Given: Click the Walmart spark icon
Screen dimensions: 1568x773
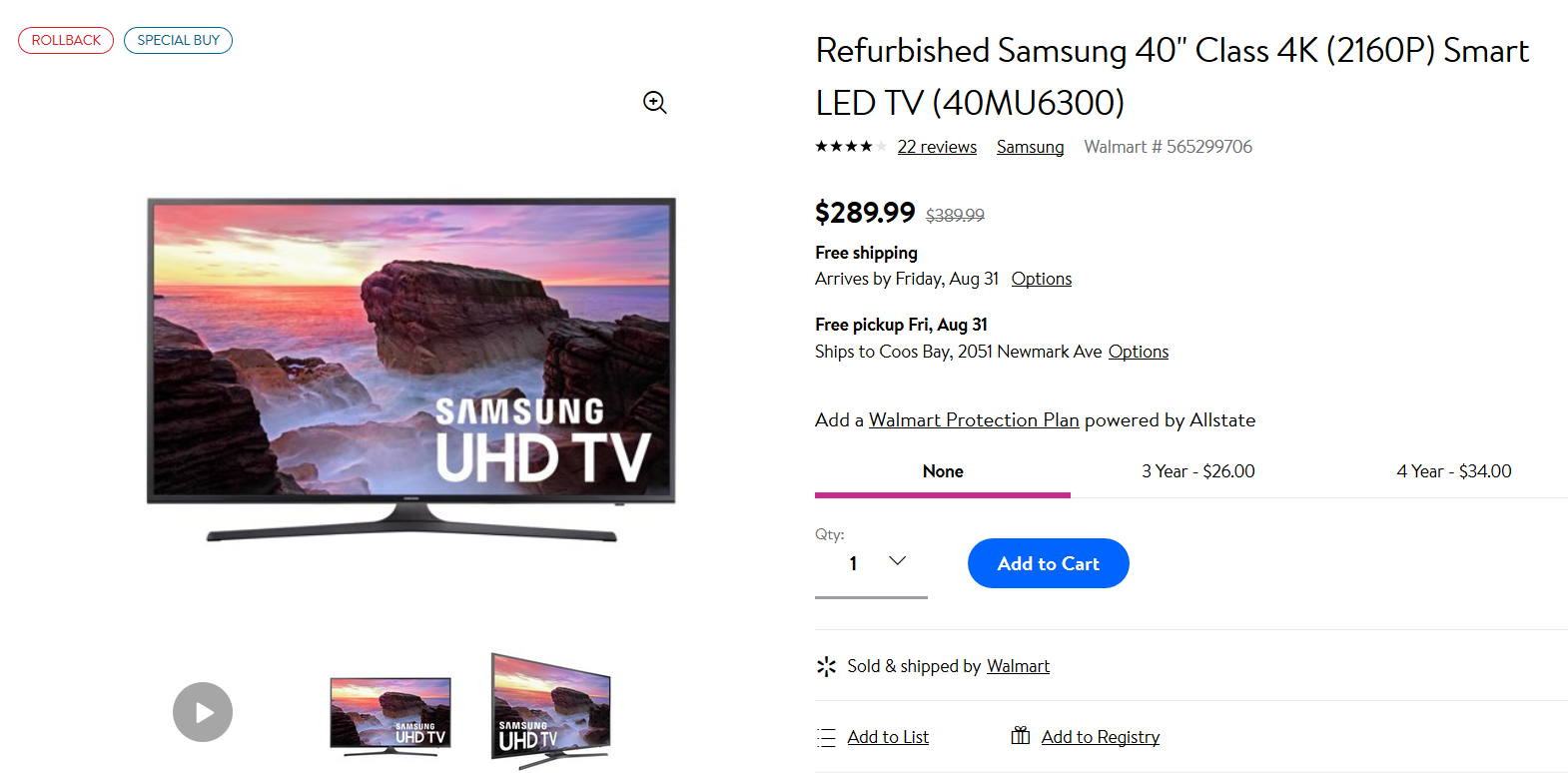Looking at the screenshot, I should coord(826,666).
